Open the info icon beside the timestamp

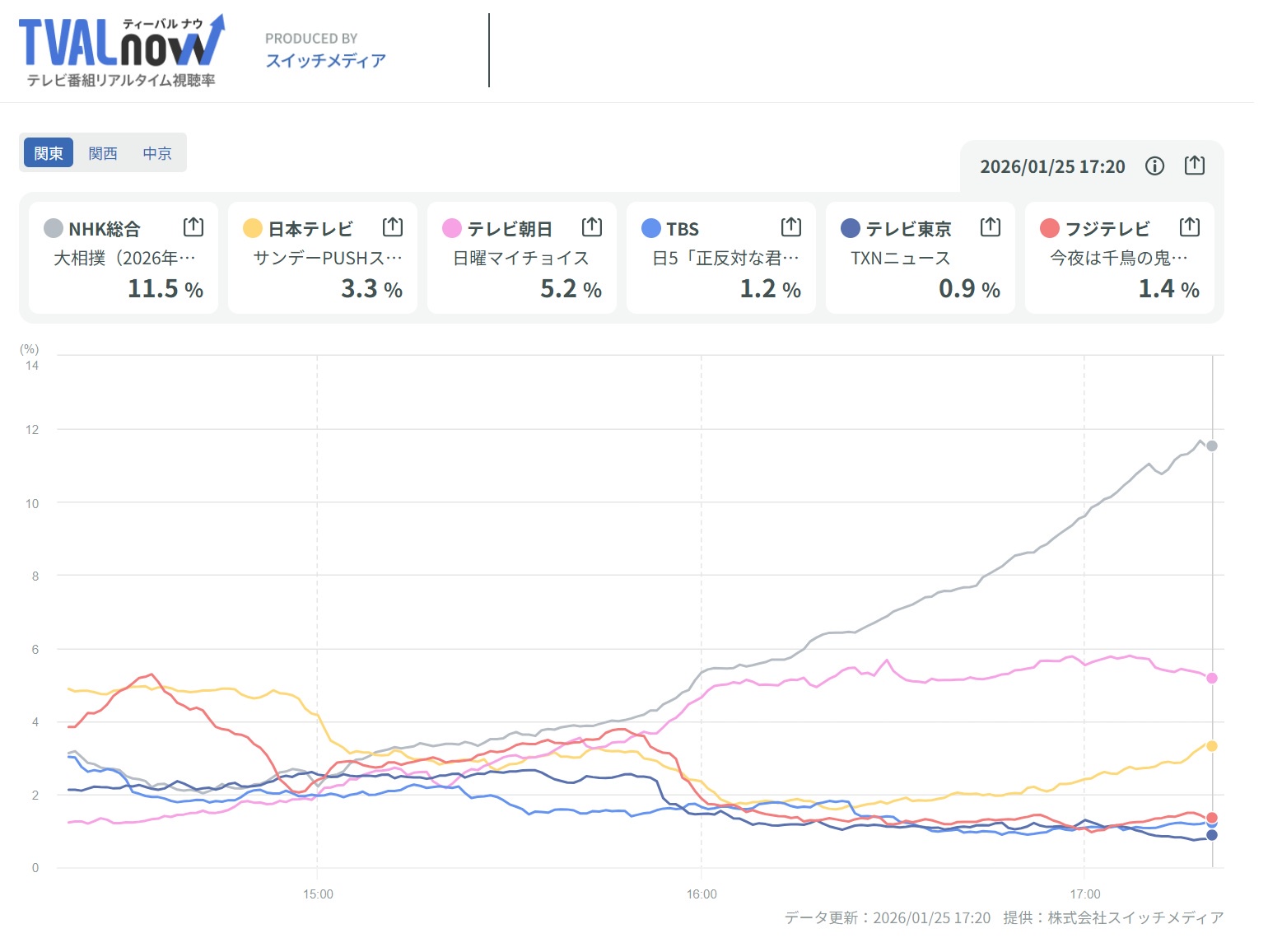click(1155, 166)
